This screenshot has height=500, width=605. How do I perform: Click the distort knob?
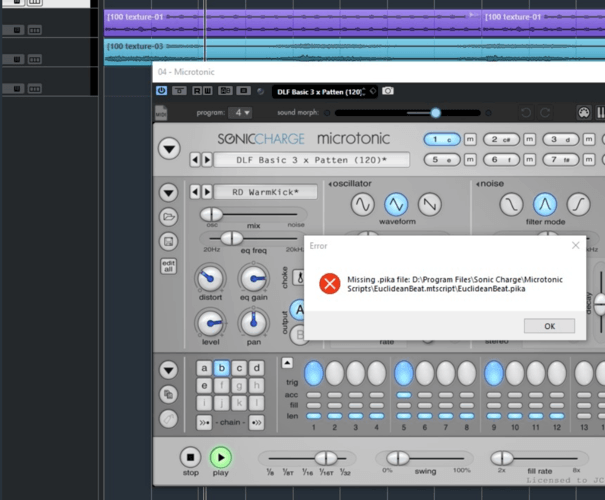pos(210,279)
